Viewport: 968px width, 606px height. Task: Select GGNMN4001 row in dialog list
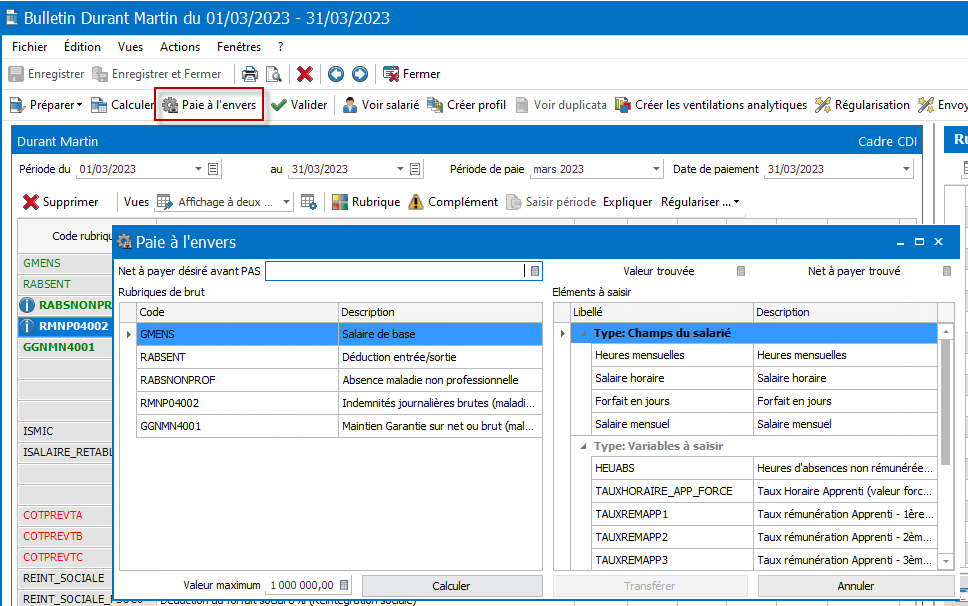point(339,426)
